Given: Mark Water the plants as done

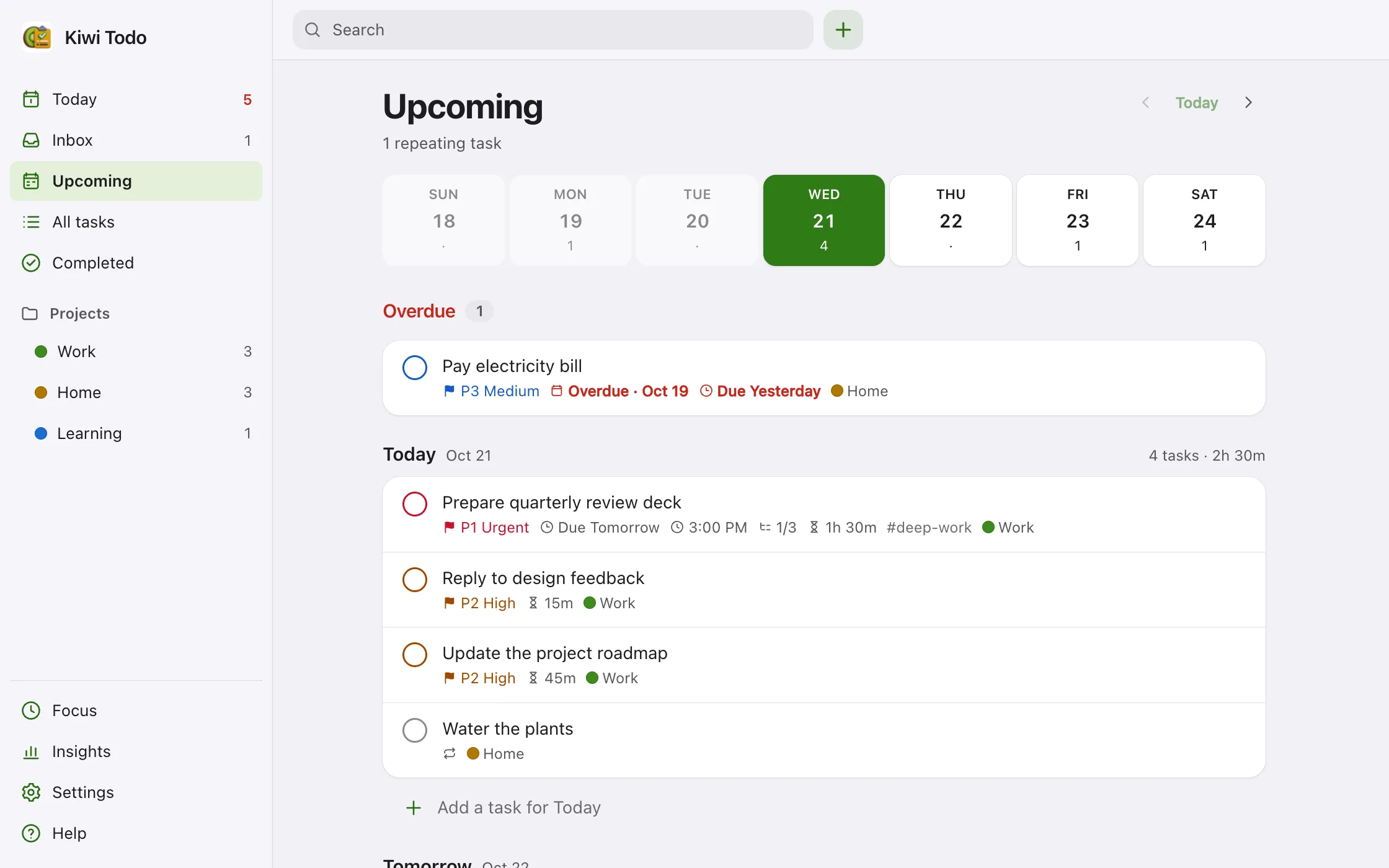Looking at the screenshot, I should click(415, 730).
